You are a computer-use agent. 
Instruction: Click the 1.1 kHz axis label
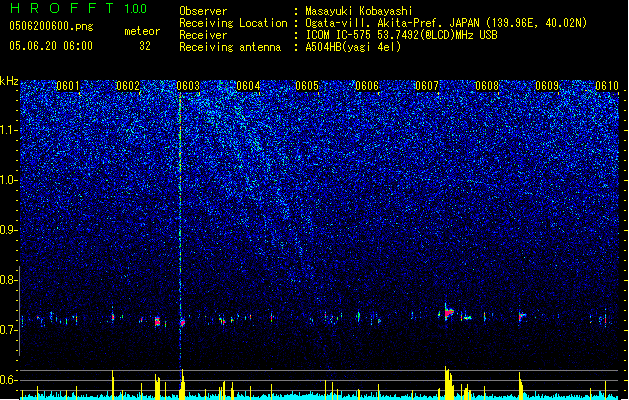[x=9, y=130]
